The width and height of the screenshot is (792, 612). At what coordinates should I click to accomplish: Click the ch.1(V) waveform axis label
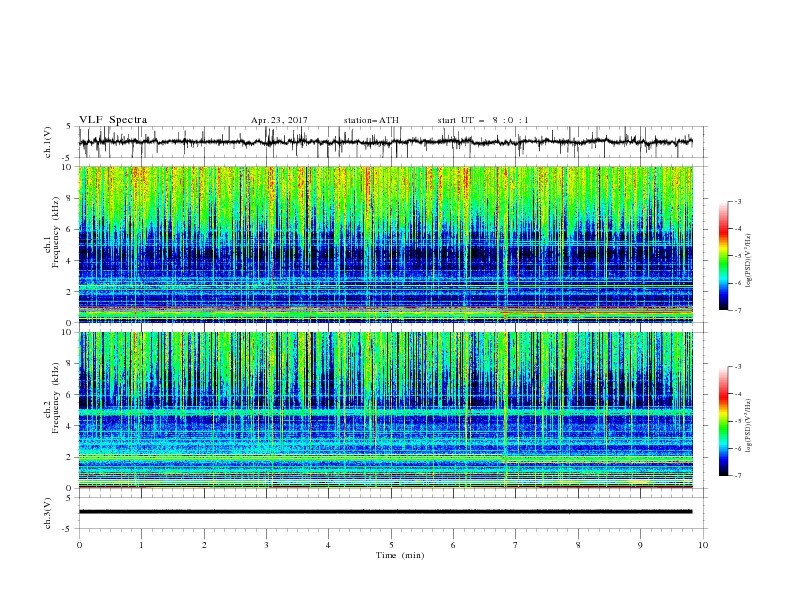[48, 142]
